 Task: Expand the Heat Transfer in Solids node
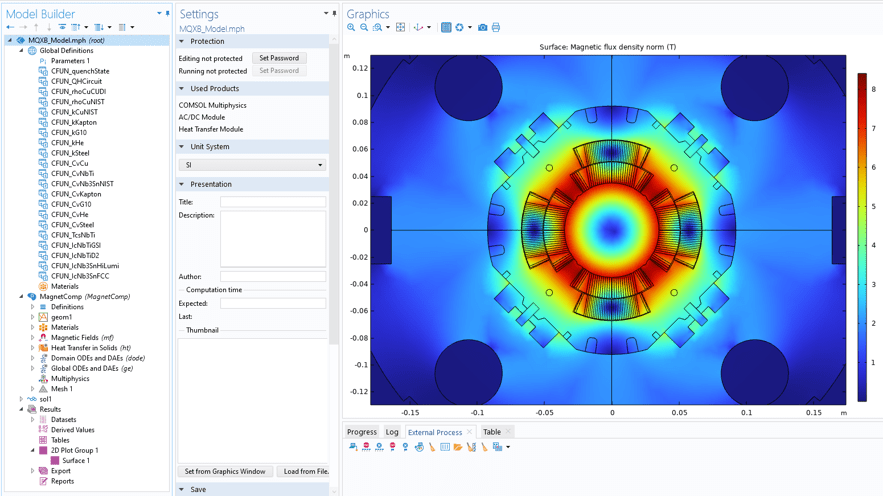[x=32, y=348]
